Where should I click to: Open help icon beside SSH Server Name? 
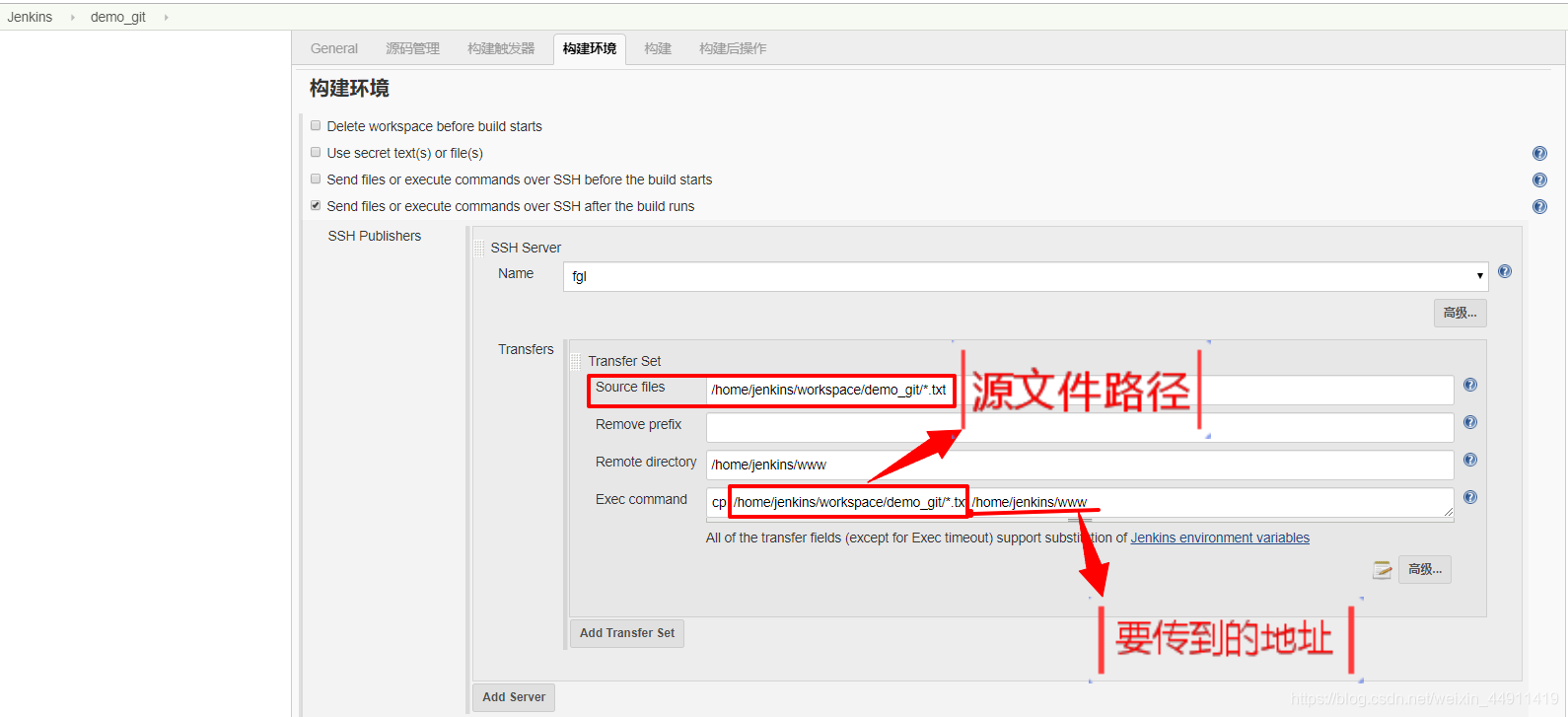point(1505,271)
